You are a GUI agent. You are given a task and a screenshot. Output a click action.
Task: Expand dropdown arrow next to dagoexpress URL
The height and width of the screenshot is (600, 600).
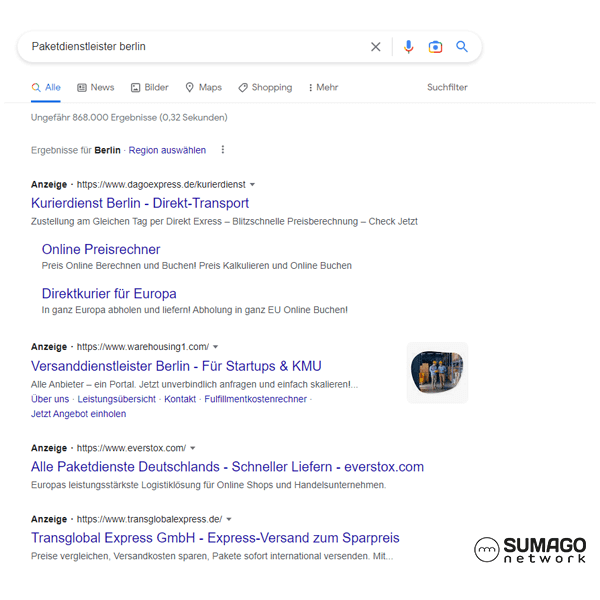[252, 184]
